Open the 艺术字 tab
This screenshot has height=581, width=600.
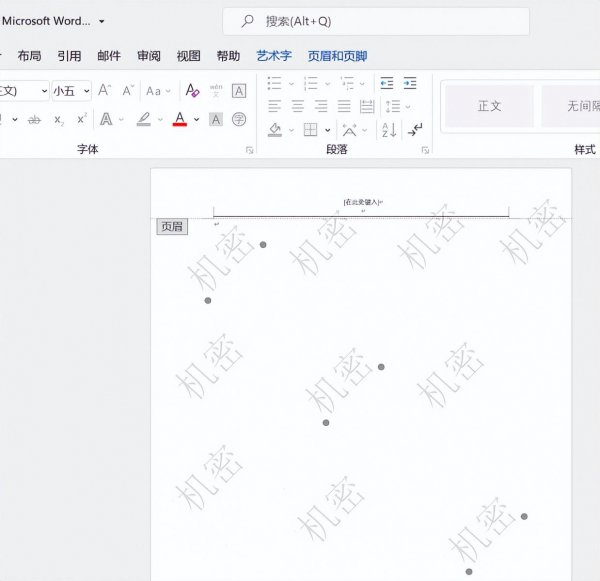[x=274, y=56]
